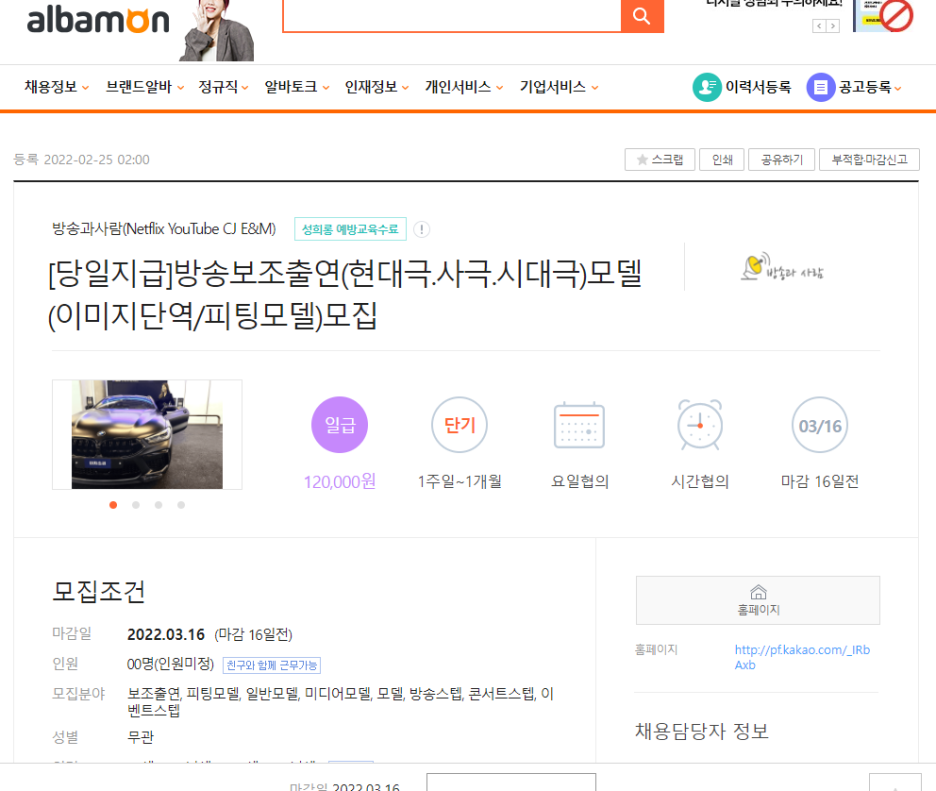
Task: Click the 120,000원 pay amount
Action: (340, 481)
